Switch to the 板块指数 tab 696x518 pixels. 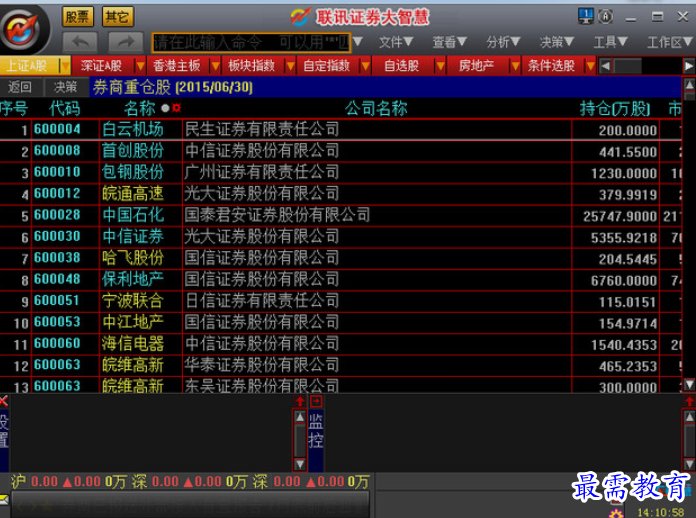[253, 66]
